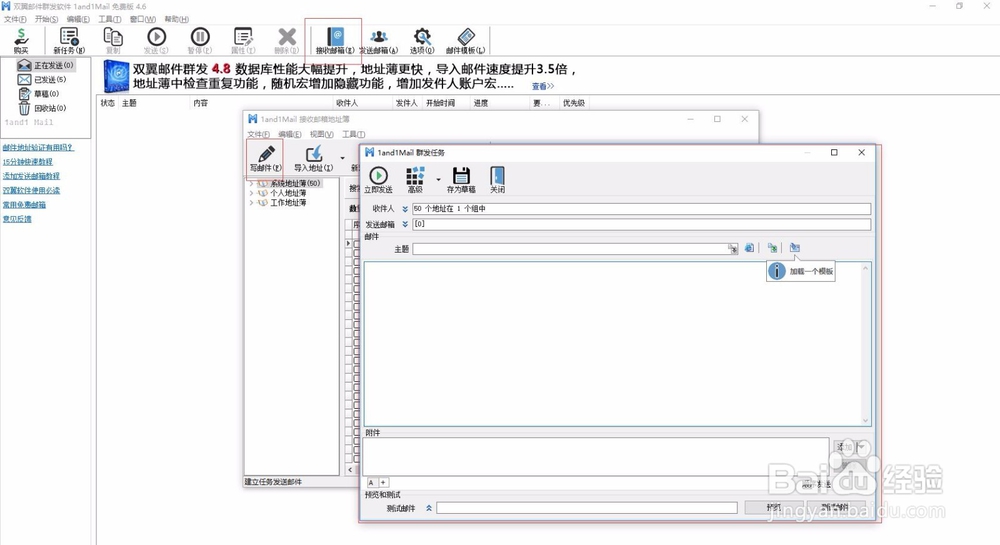The width and height of the screenshot is (1000, 545).
Task: Open dropdown arrow beside 高级 icon
Action: [438, 180]
